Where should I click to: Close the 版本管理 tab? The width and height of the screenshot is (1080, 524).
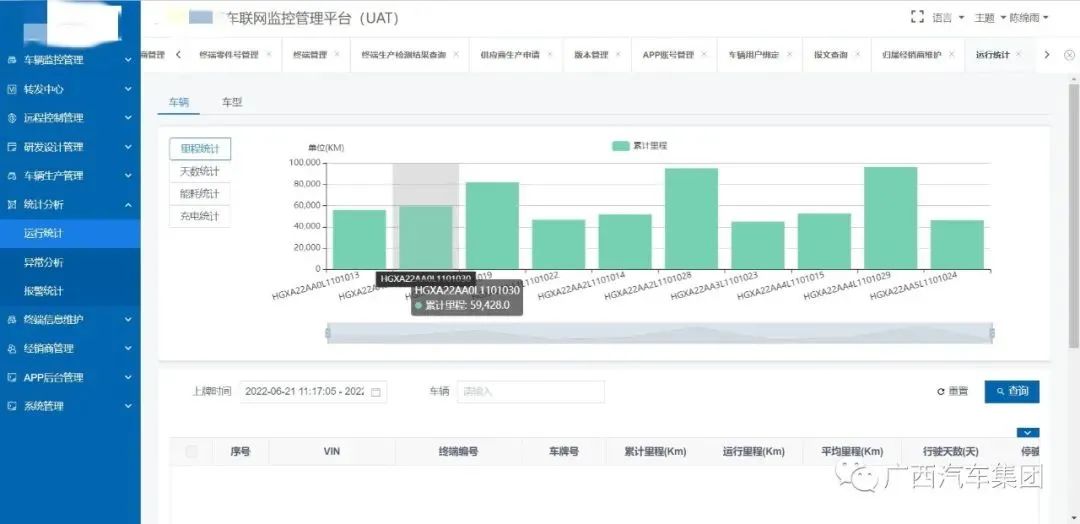(x=619, y=54)
